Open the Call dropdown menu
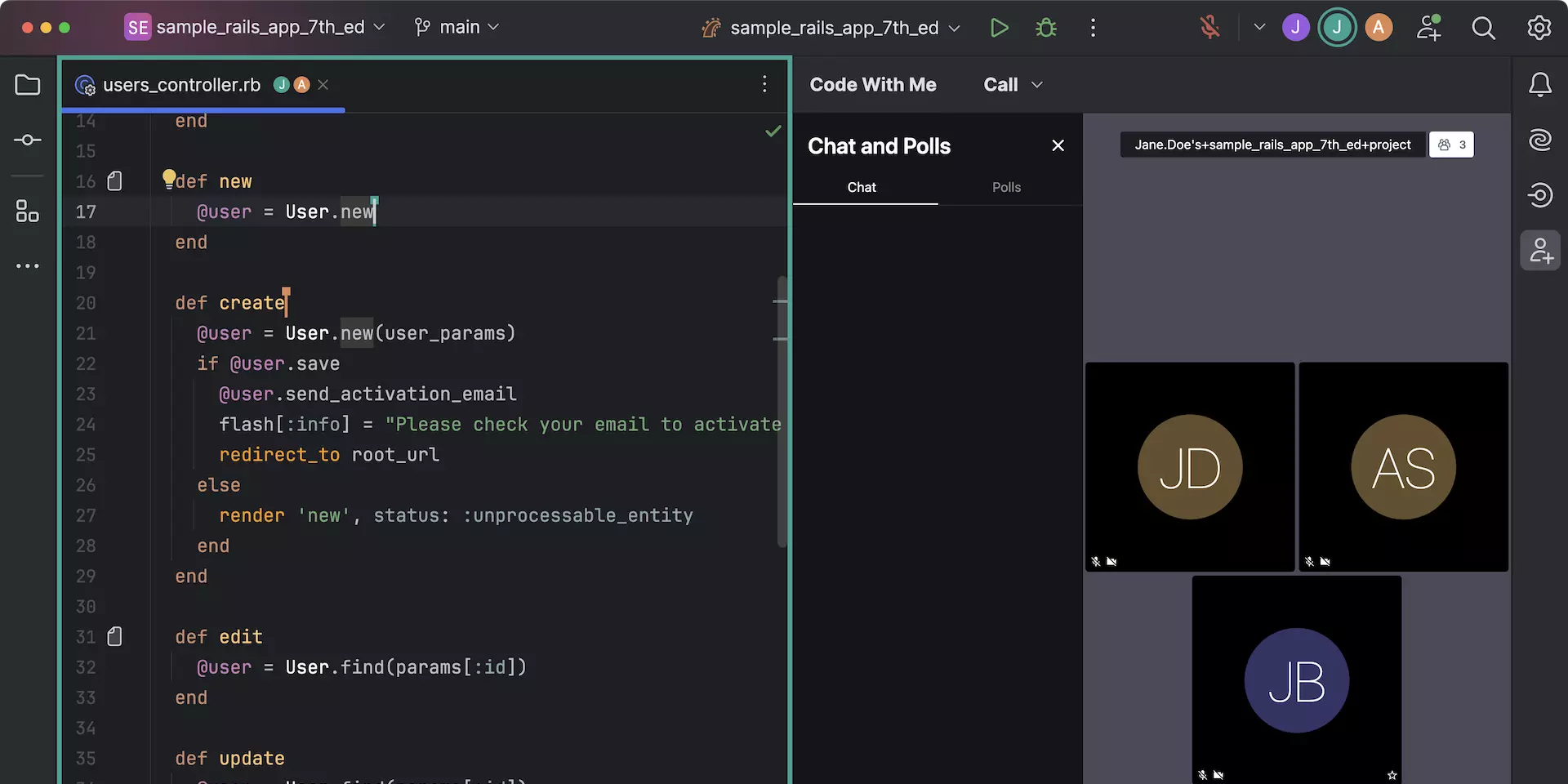 [x=1013, y=85]
